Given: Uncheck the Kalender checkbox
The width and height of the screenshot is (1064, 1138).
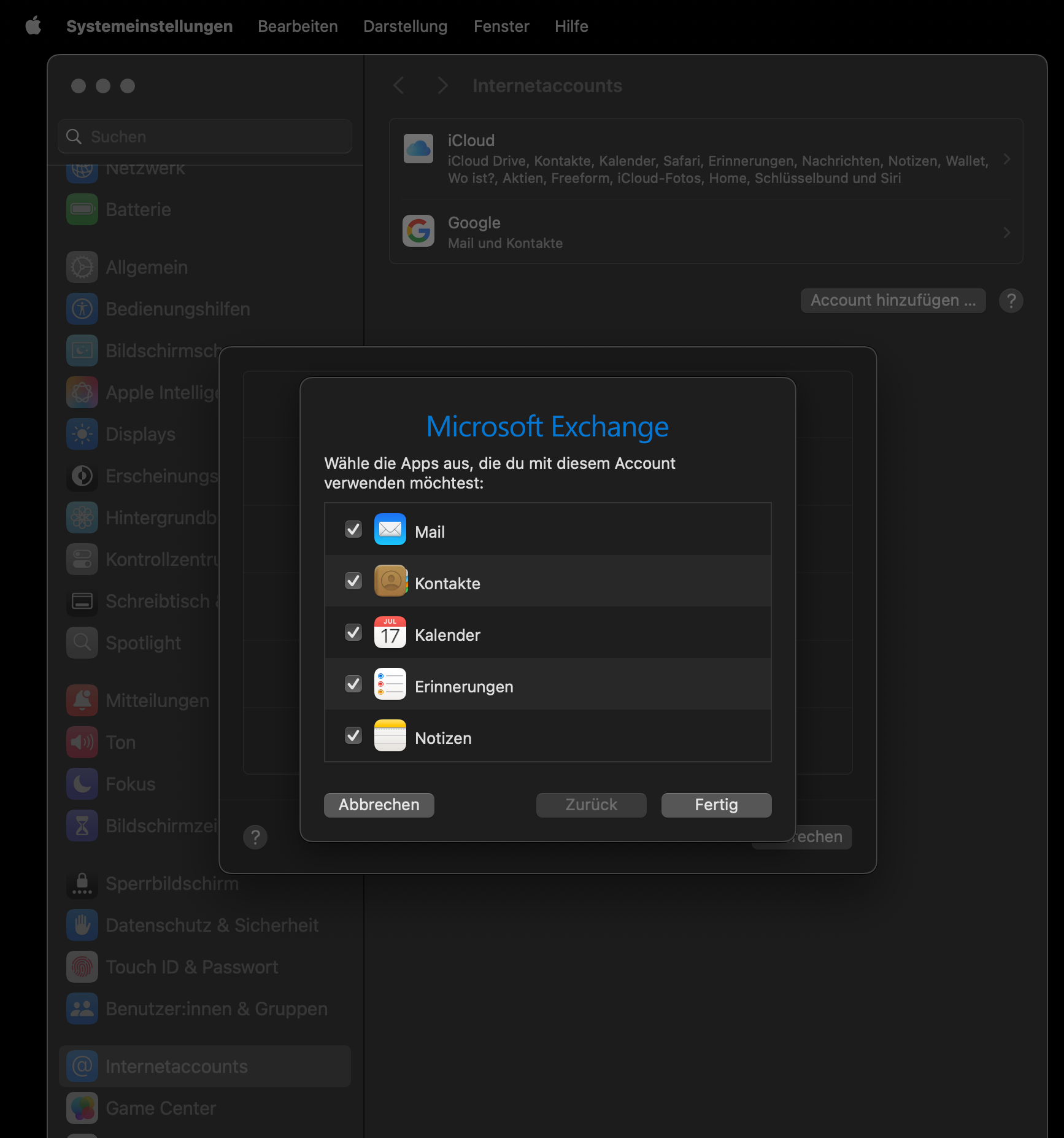Looking at the screenshot, I should click(353, 632).
